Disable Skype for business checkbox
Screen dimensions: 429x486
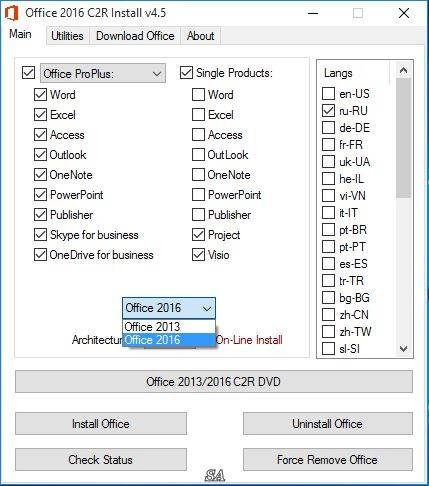coord(40,235)
